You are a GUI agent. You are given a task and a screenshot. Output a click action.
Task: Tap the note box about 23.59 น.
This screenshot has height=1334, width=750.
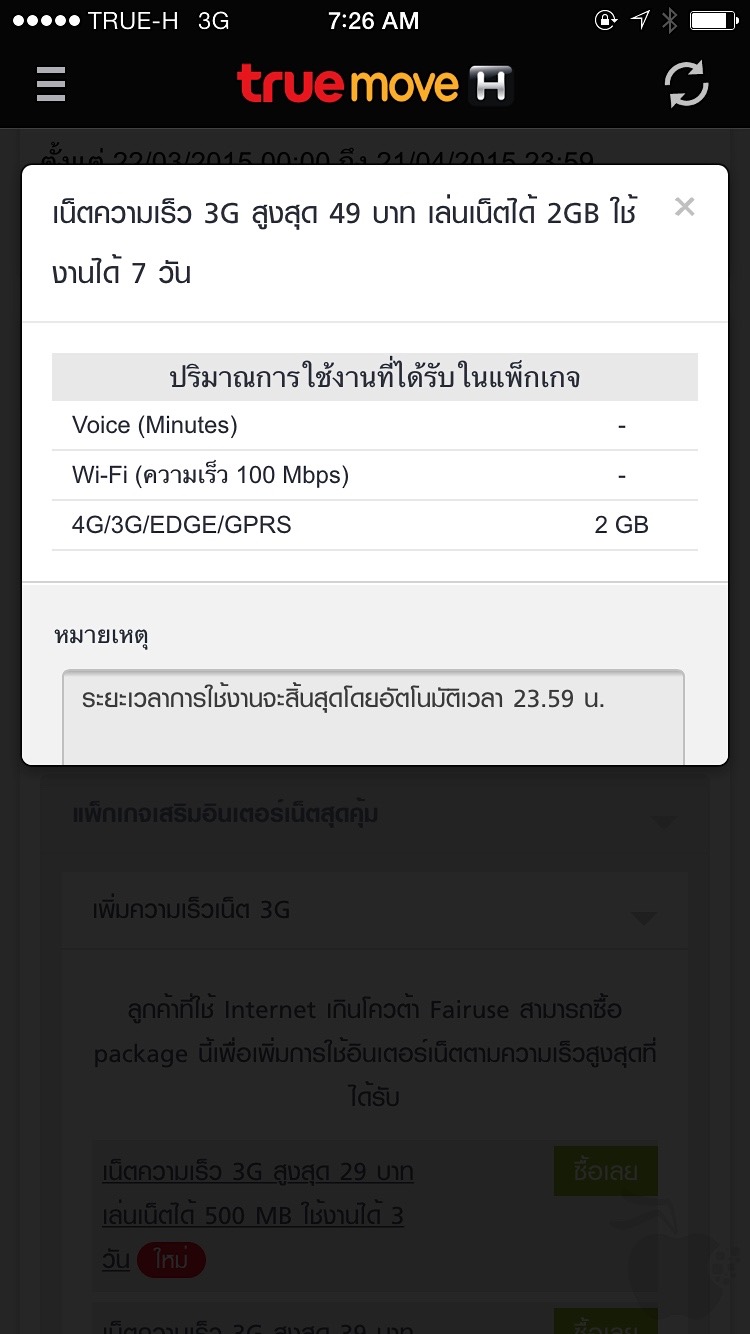point(373,715)
